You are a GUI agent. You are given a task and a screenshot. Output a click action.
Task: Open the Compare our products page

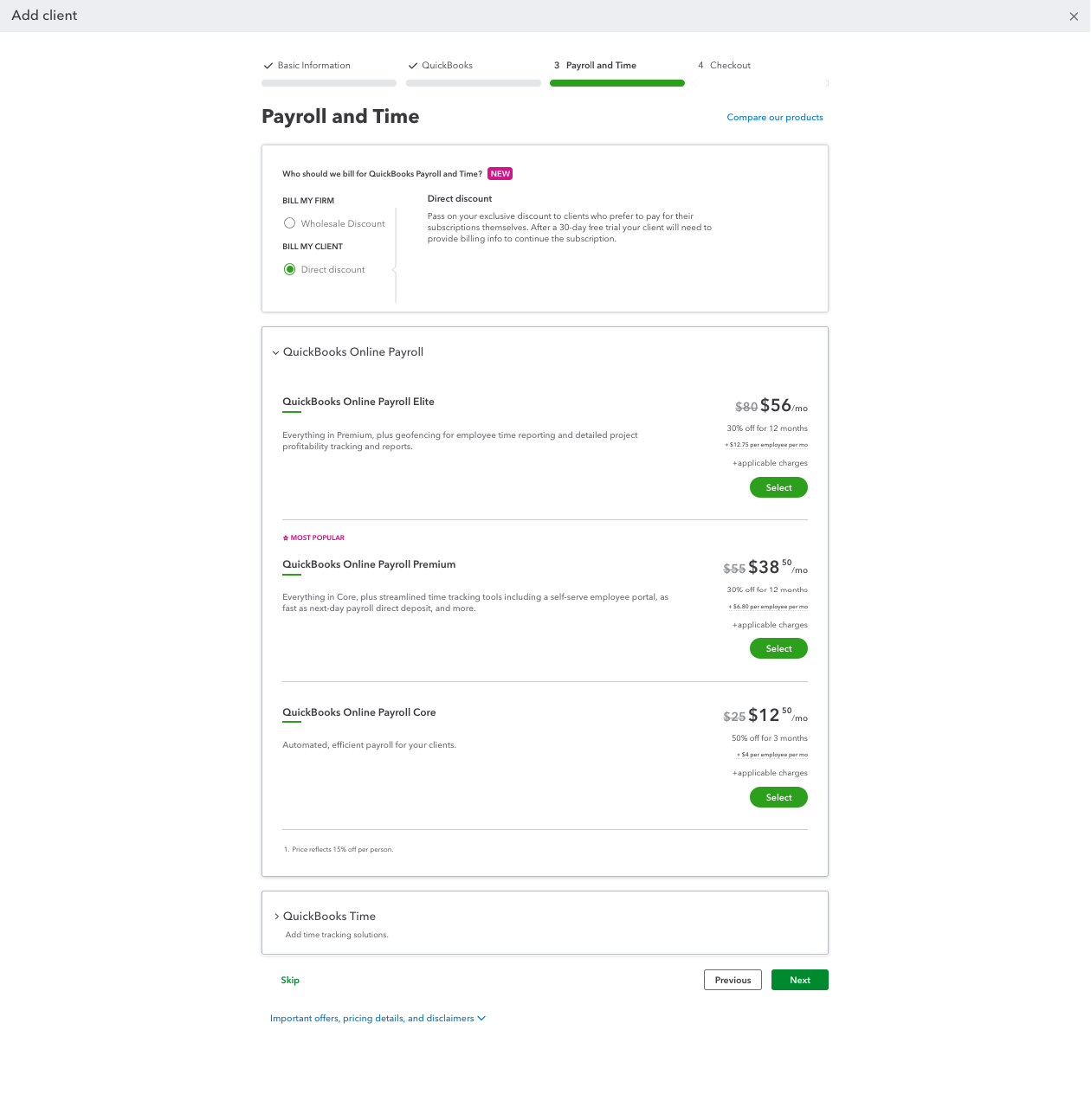coord(774,117)
